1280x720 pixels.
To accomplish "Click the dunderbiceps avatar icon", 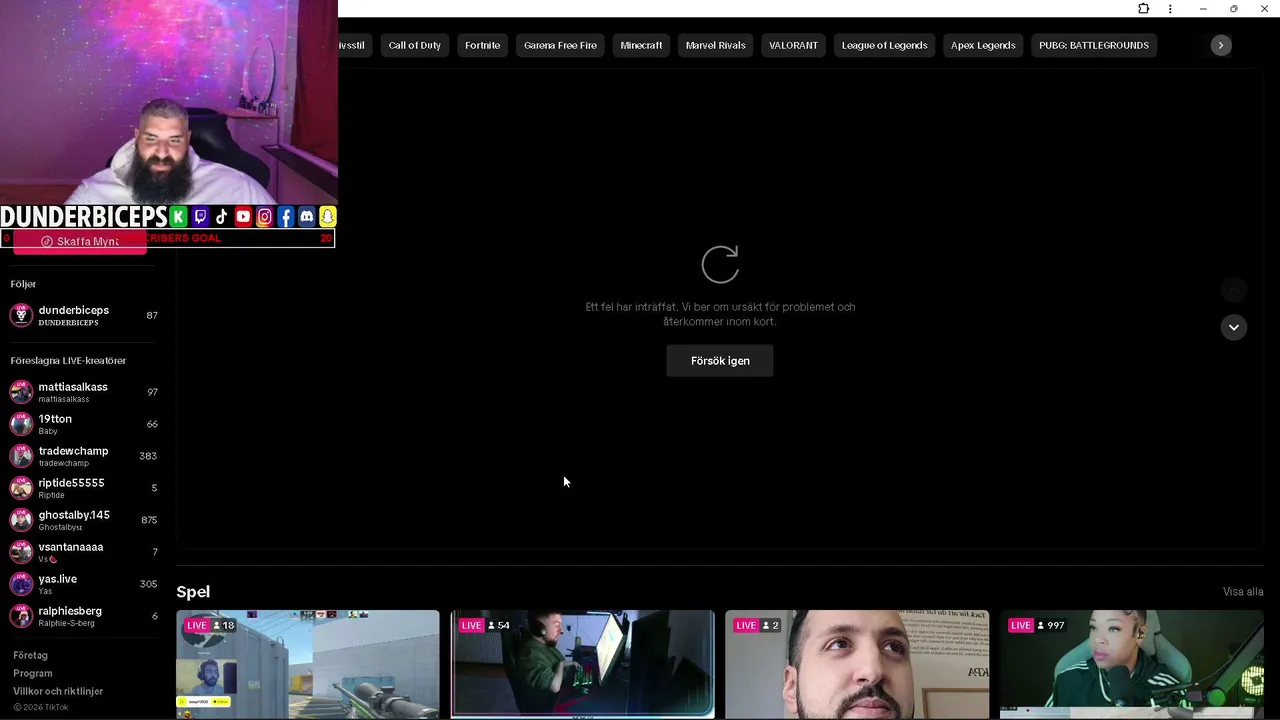I will click(x=21, y=315).
